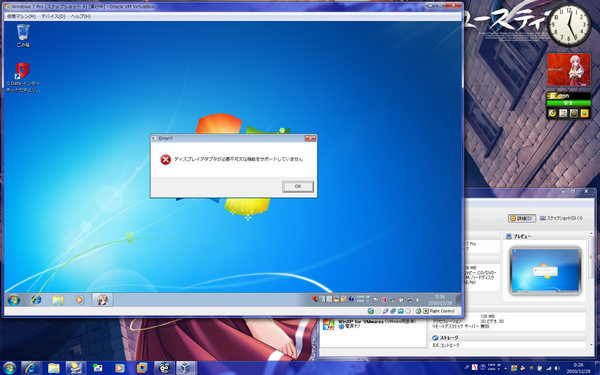Click the analog clock desktop gadget

click(569, 25)
